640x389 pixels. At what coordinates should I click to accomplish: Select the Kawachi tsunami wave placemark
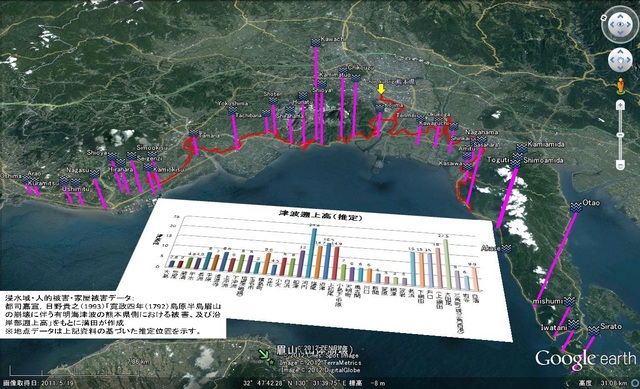pyautogui.click(x=316, y=42)
